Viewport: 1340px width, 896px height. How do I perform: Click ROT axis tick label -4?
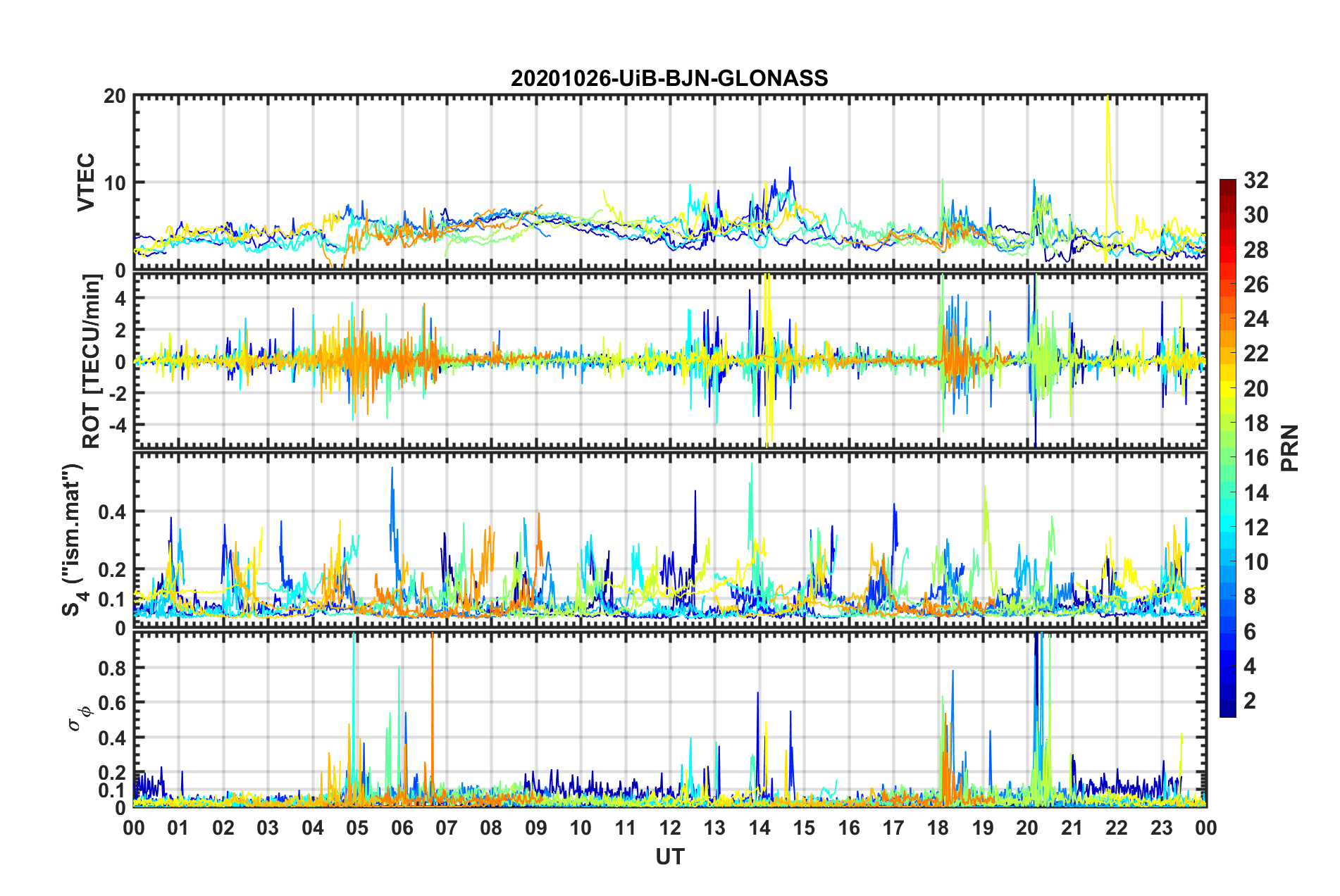(116, 425)
